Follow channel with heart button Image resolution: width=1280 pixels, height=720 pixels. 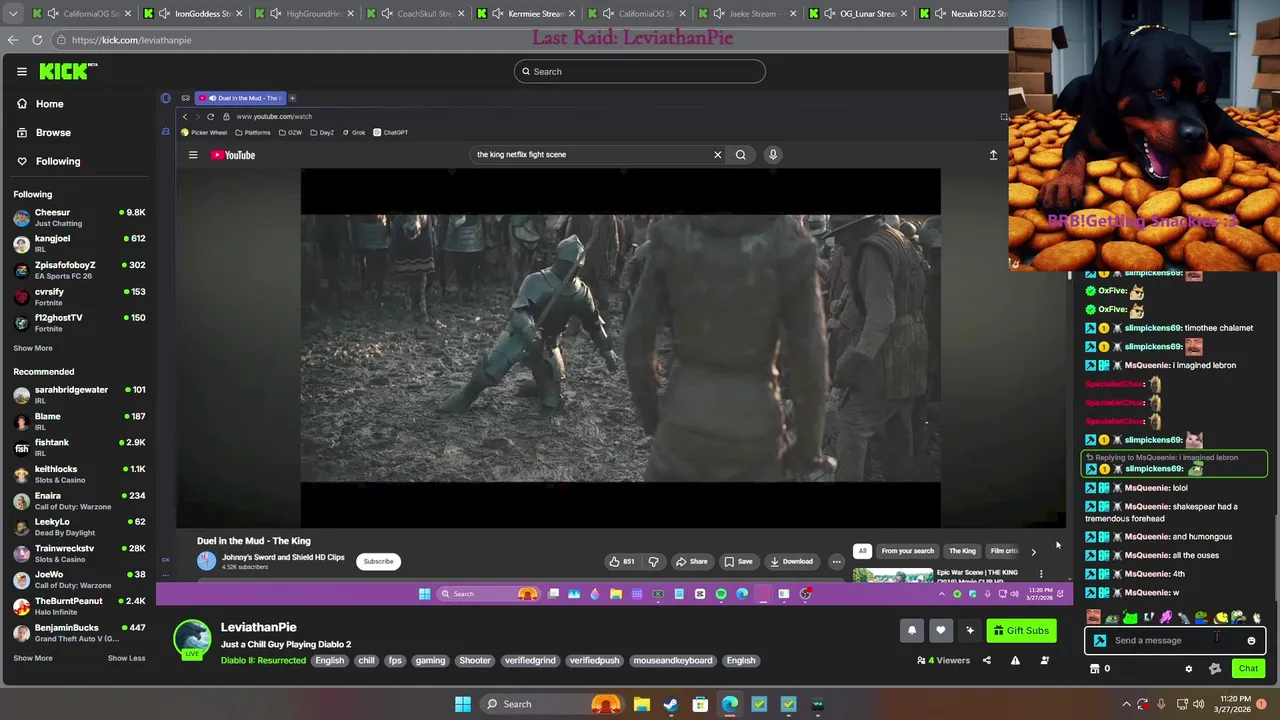click(x=941, y=631)
